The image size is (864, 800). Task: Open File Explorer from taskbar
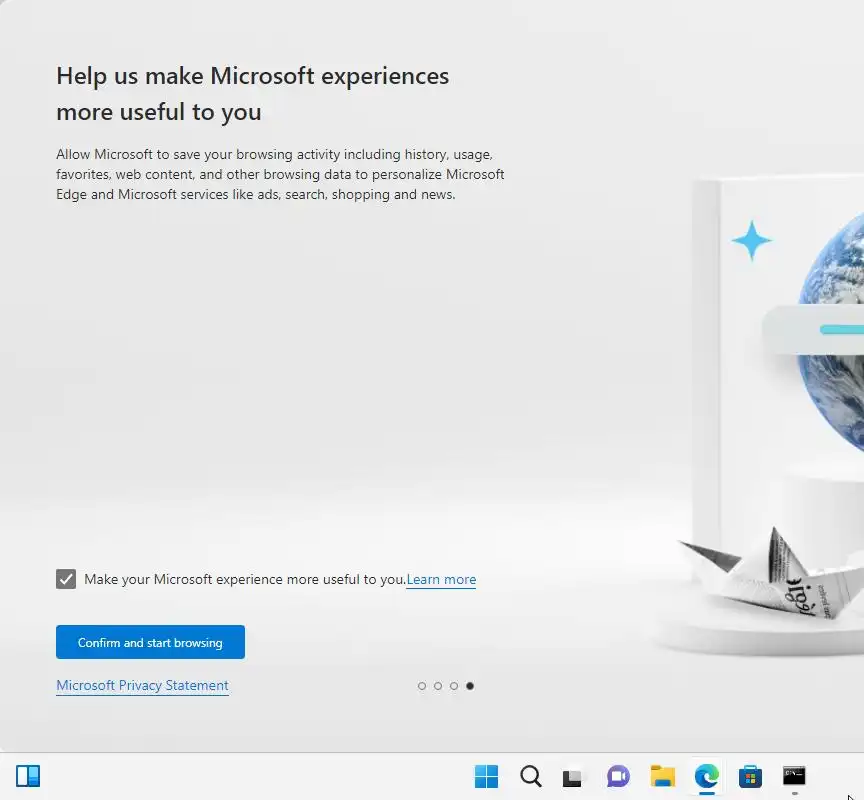pos(662,776)
